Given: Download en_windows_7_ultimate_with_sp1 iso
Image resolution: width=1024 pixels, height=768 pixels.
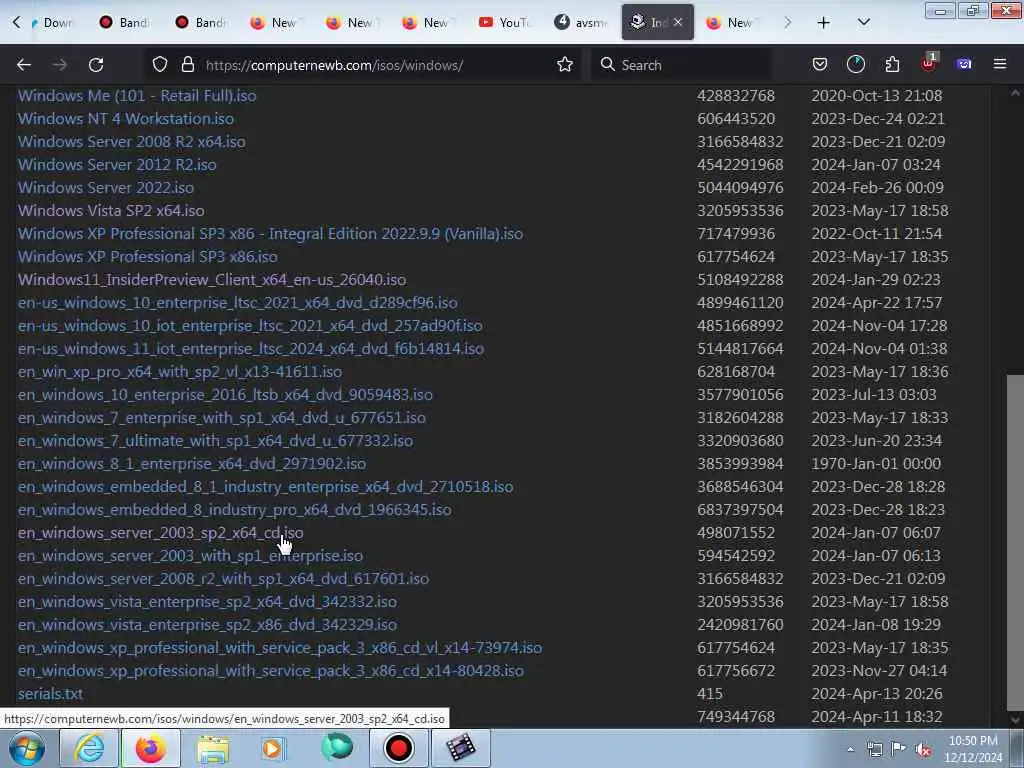Looking at the screenshot, I should [x=215, y=441].
